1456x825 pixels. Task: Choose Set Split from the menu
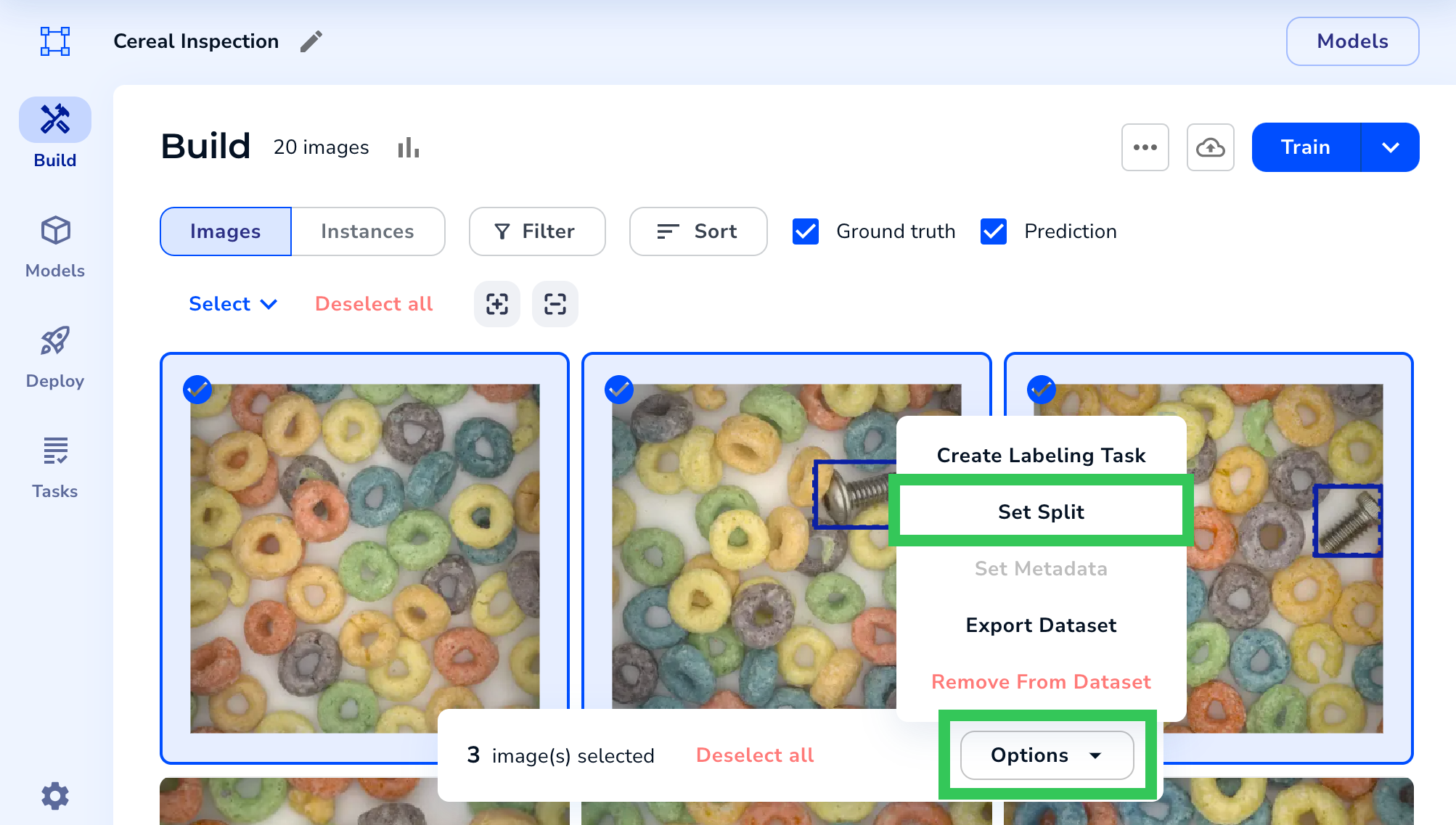tap(1041, 512)
